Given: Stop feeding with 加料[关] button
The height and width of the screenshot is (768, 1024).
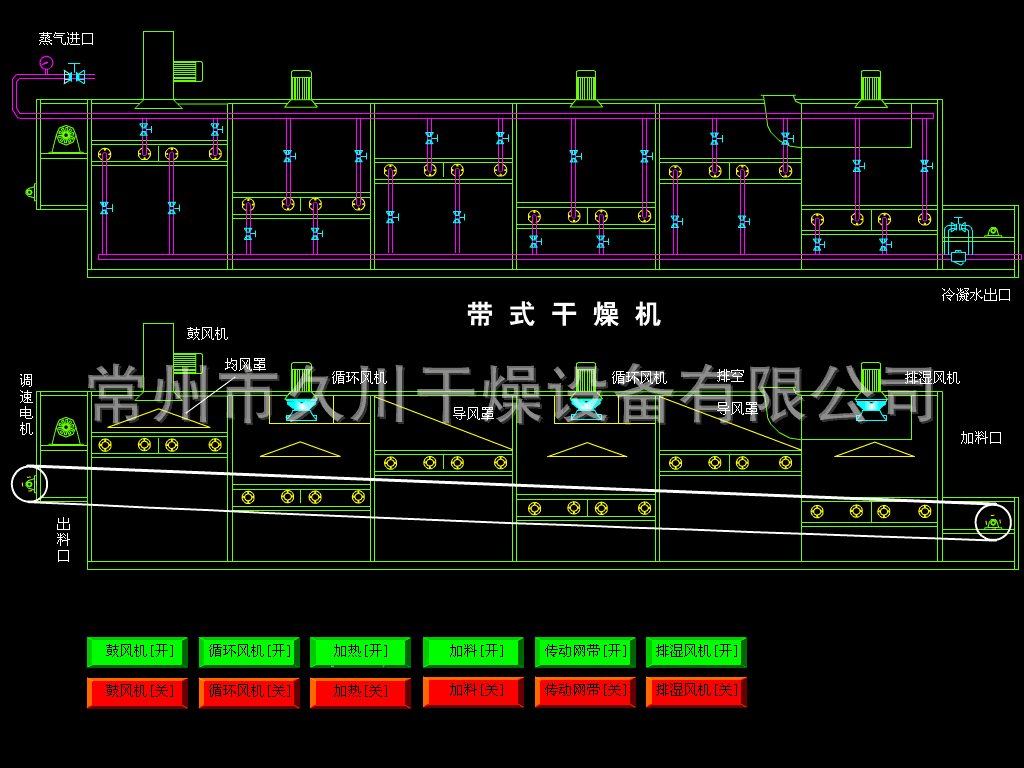Looking at the screenshot, I should click(473, 692).
